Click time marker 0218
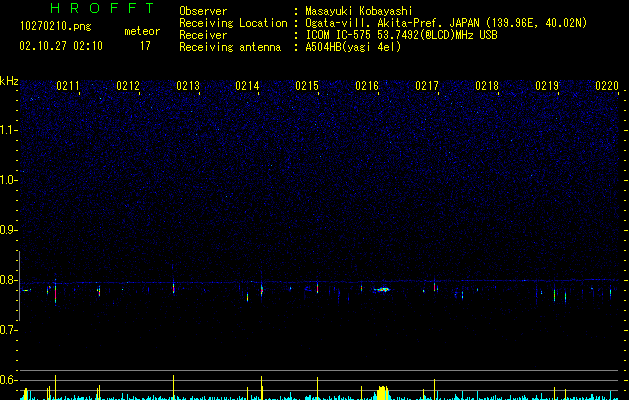629x400 pixels. (x=487, y=86)
